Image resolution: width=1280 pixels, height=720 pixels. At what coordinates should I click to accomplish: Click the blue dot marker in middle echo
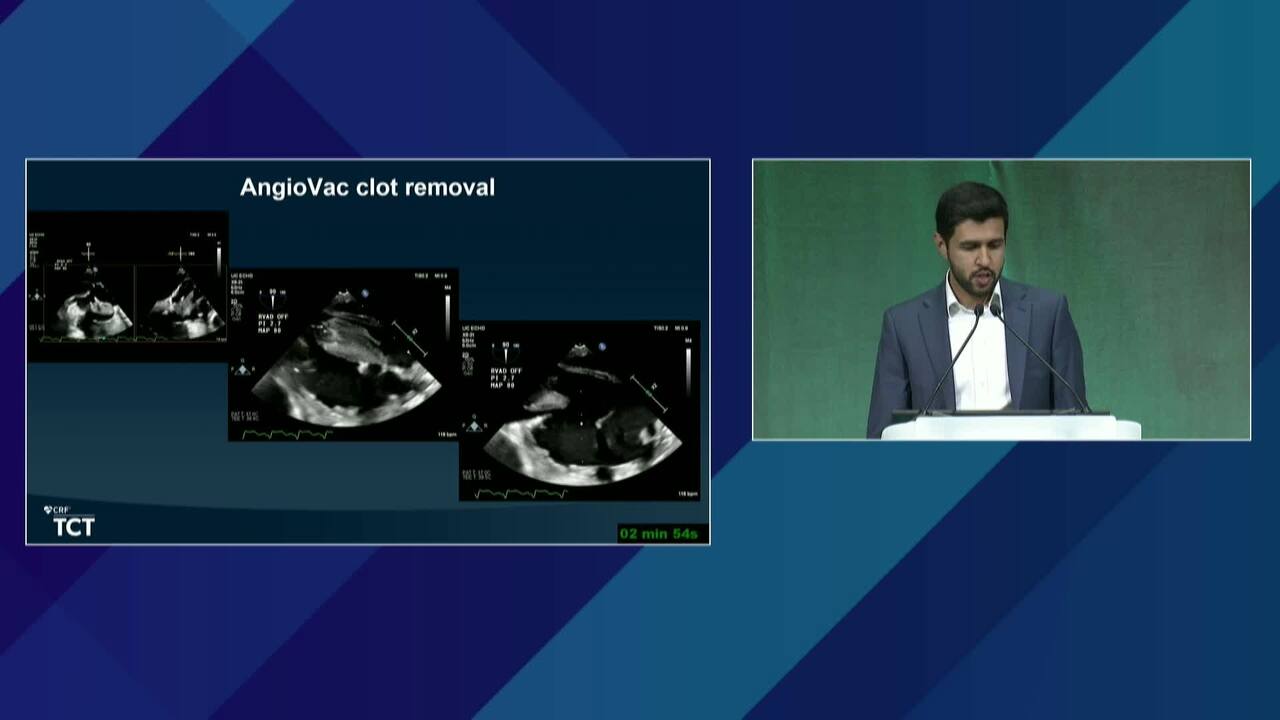(365, 293)
